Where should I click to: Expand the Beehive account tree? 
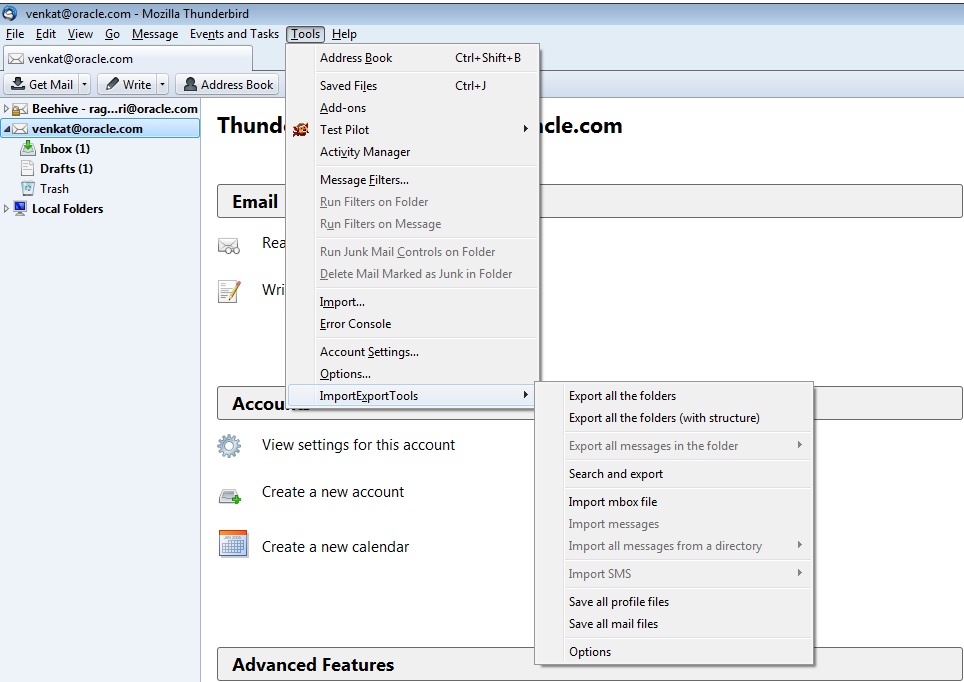click(x=6, y=109)
